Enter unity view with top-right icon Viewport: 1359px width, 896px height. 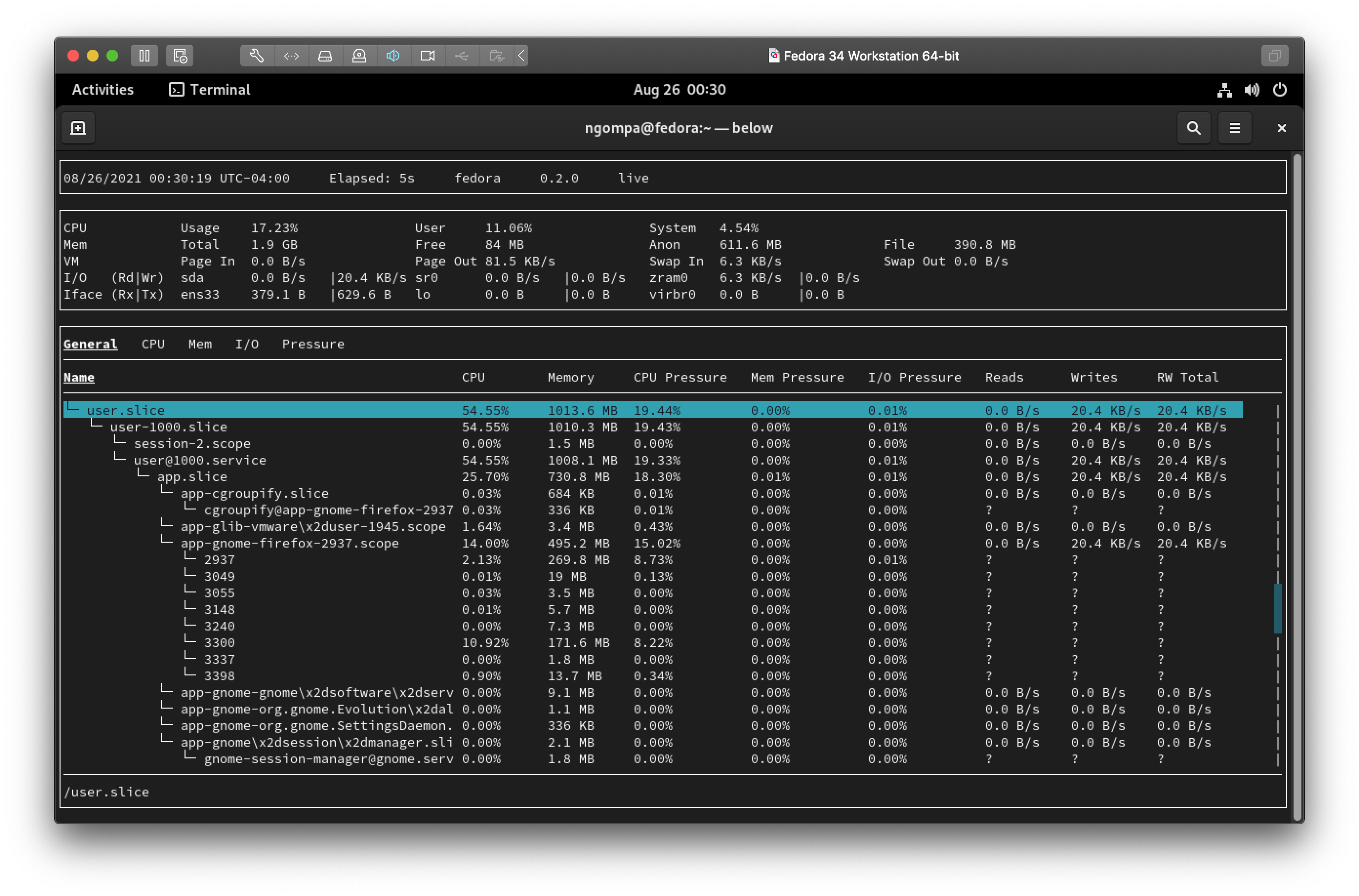[1275, 56]
